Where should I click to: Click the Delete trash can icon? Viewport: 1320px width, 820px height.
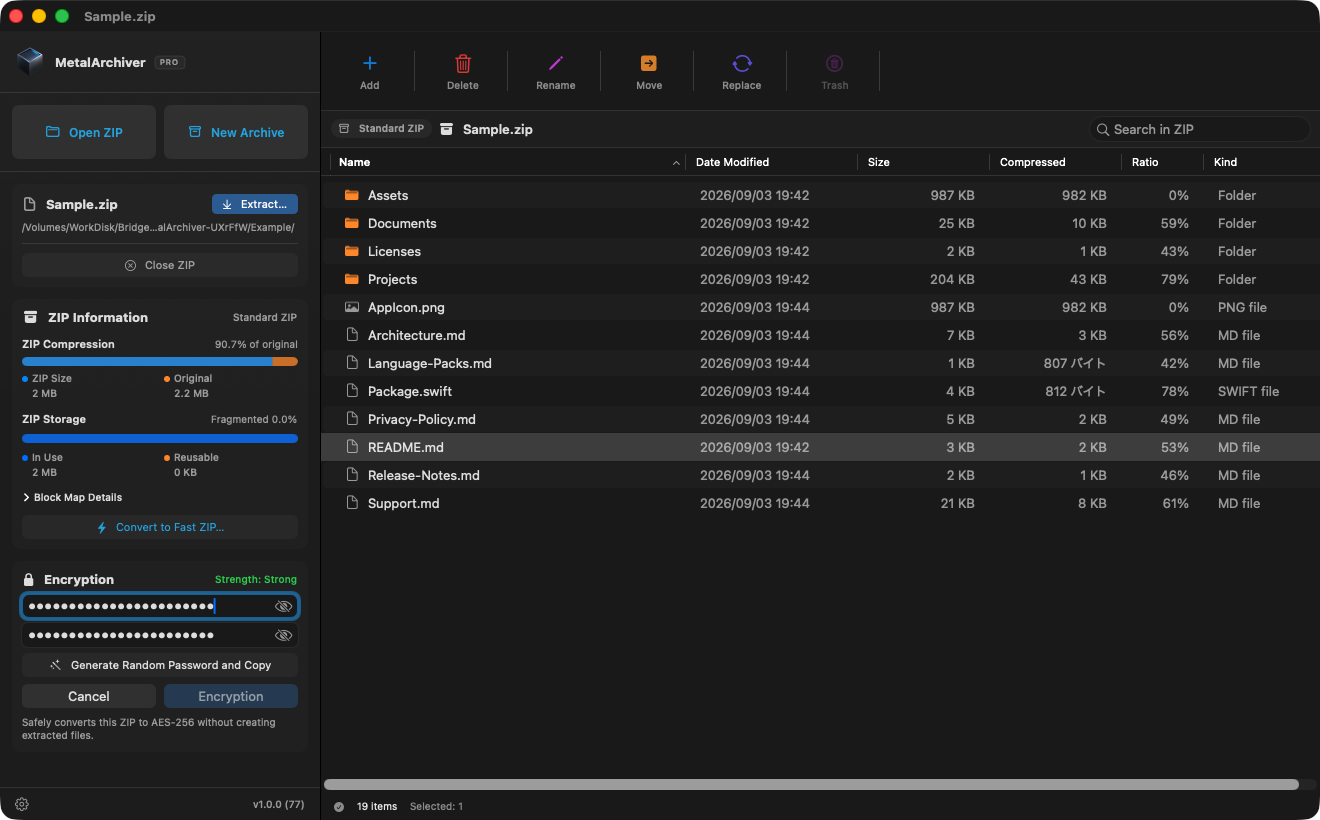463,64
